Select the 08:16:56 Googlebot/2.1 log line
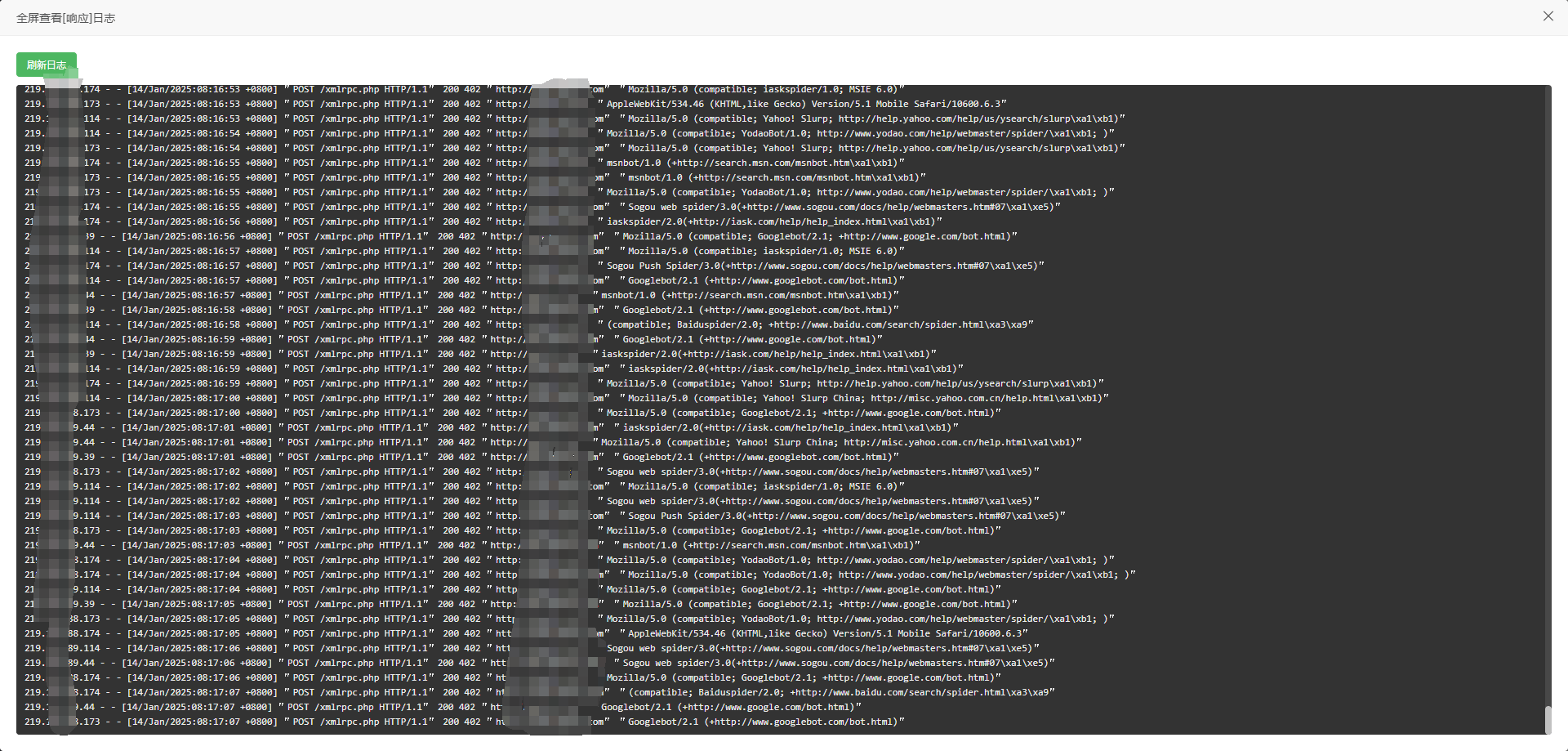The width and height of the screenshot is (1568, 751). [521, 236]
